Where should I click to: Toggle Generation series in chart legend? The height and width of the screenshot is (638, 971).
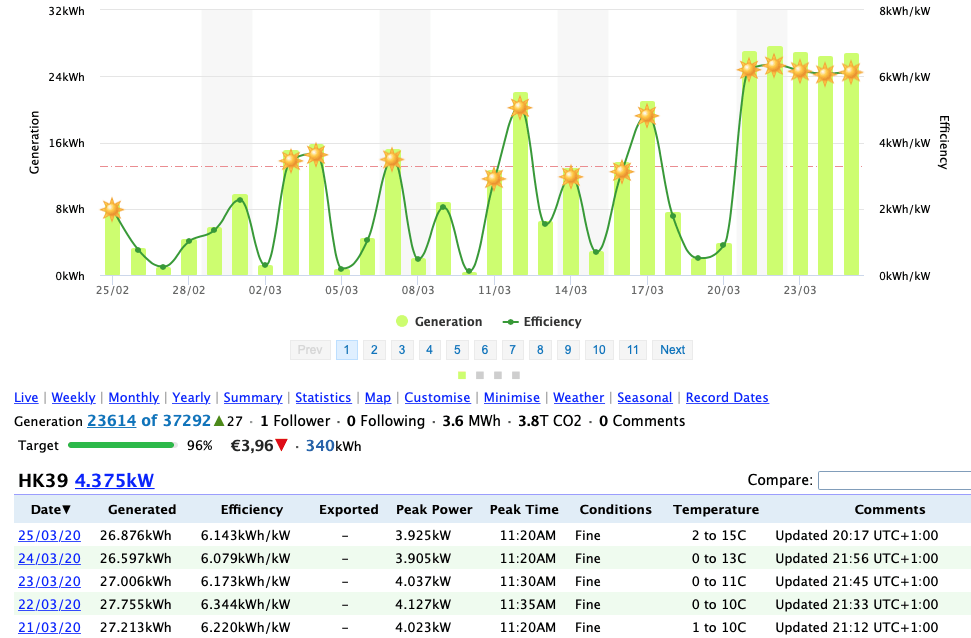(x=439, y=321)
